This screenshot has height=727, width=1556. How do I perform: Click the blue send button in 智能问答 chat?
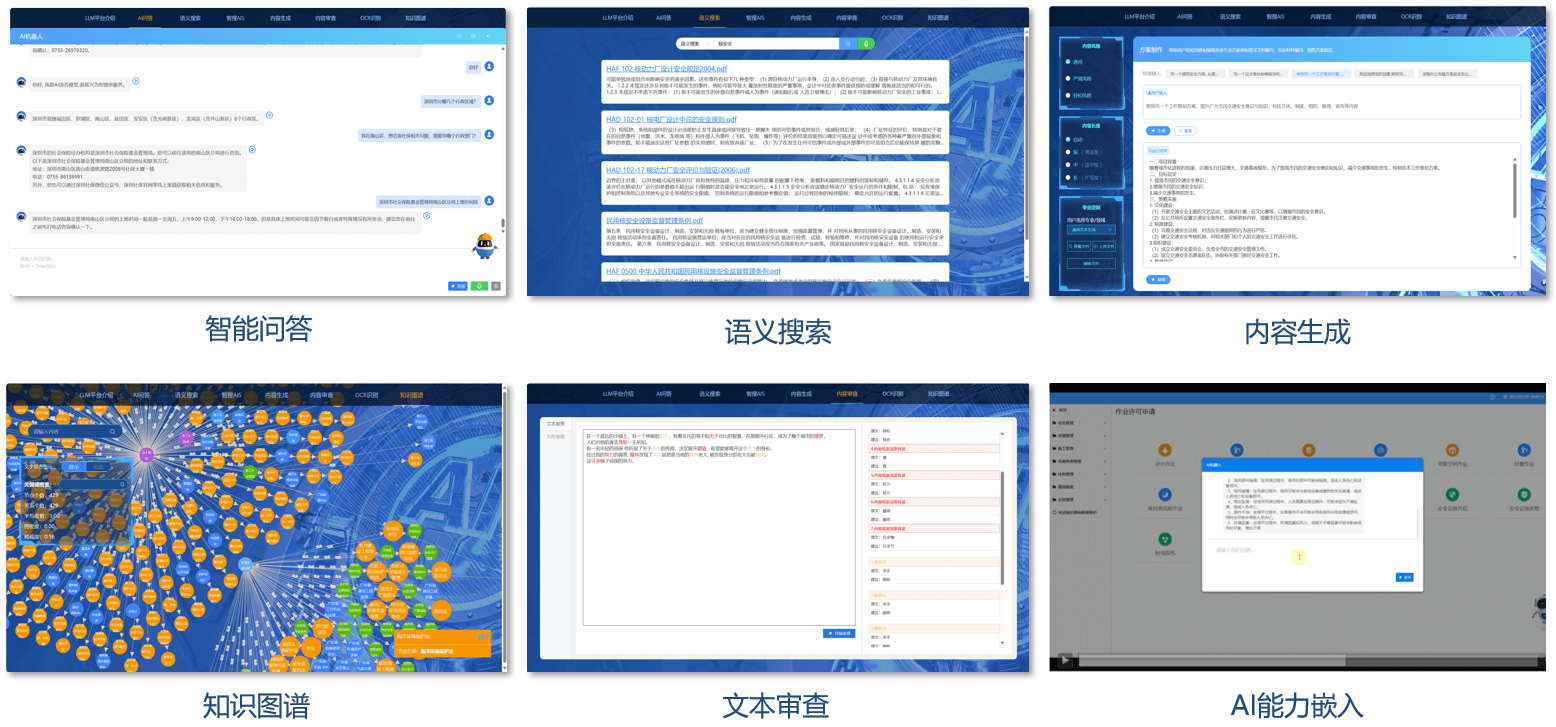458,285
